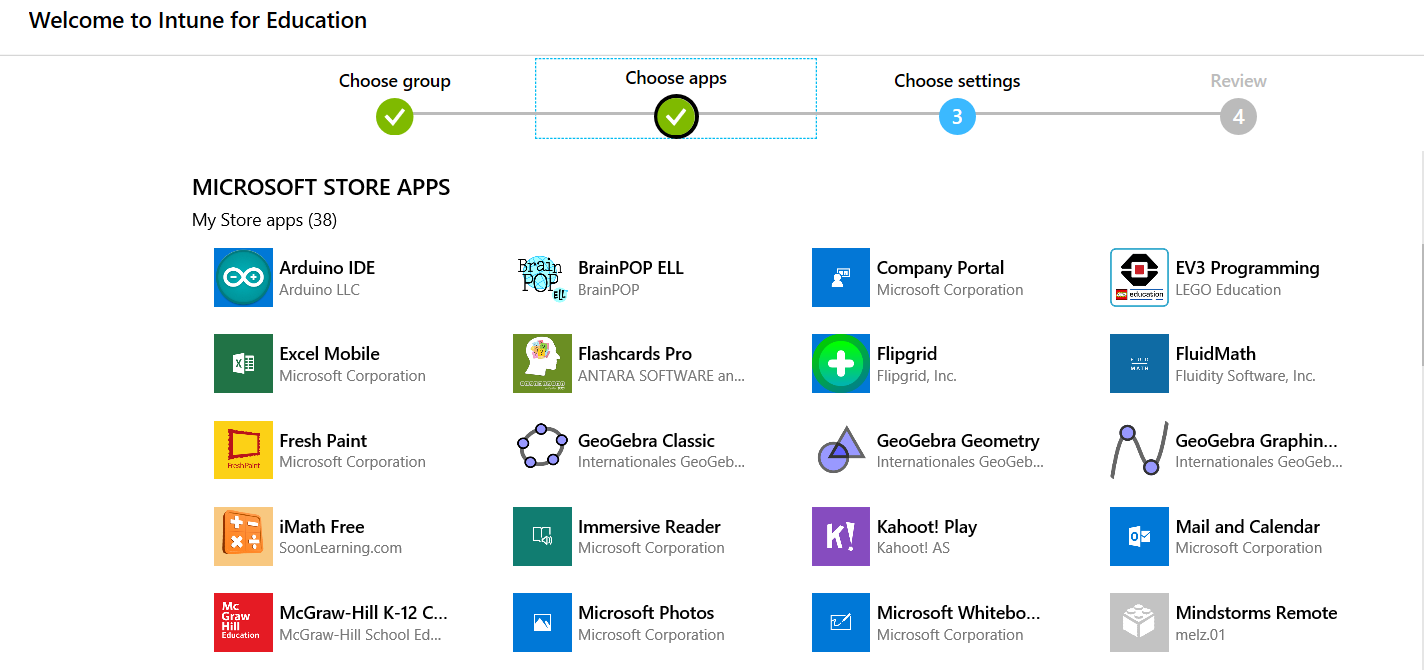Select the Kahoot! Play purple icon
Image resolution: width=1424 pixels, height=670 pixels.
tap(841, 536)
